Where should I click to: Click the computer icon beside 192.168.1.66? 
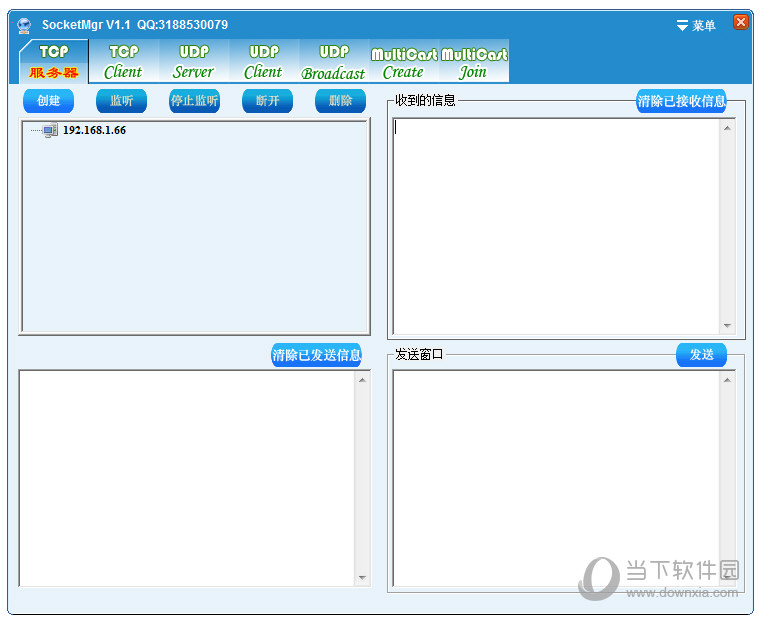pos(50,130)
